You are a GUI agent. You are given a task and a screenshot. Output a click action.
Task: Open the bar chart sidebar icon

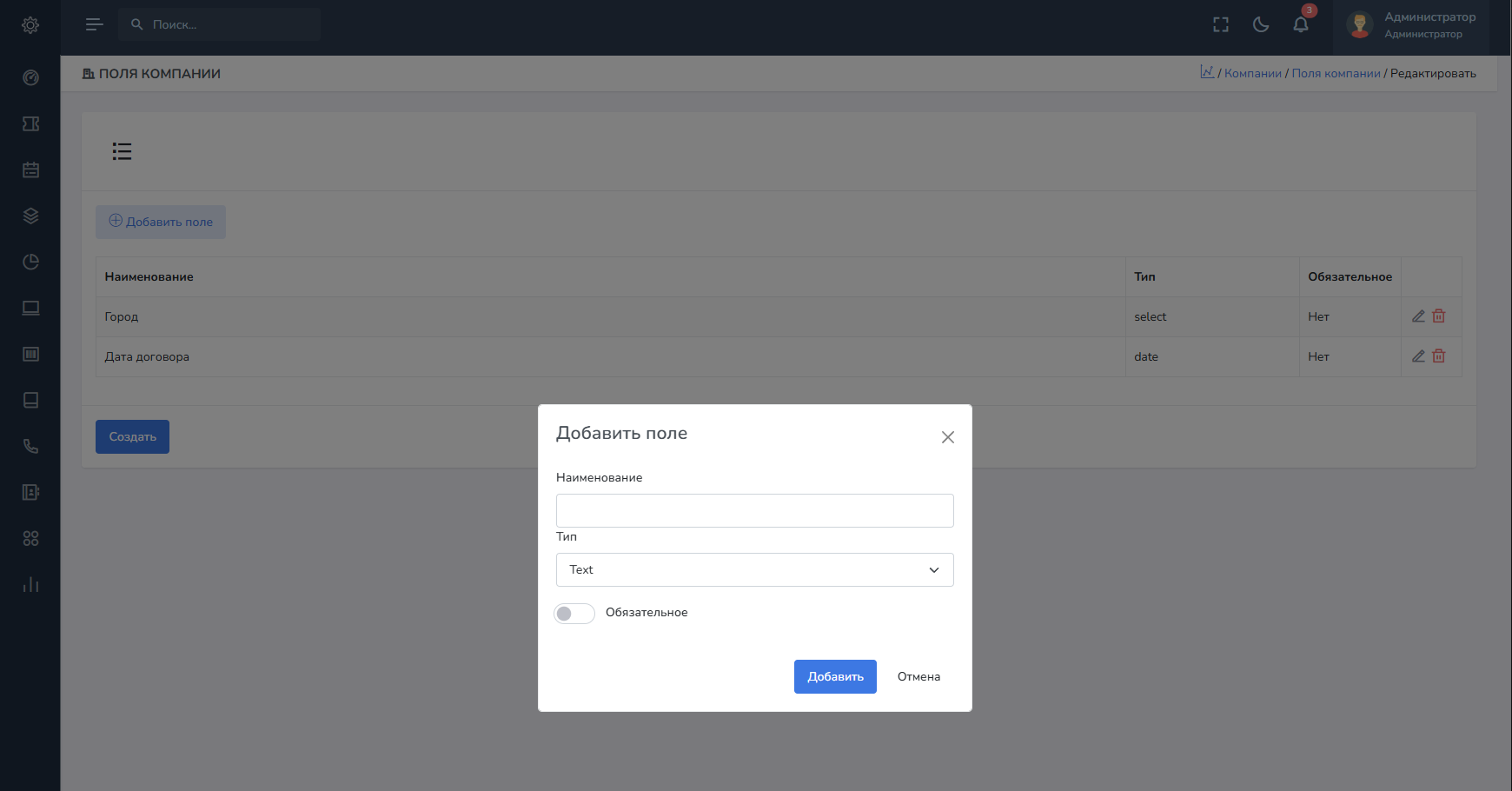coord(30,585)
